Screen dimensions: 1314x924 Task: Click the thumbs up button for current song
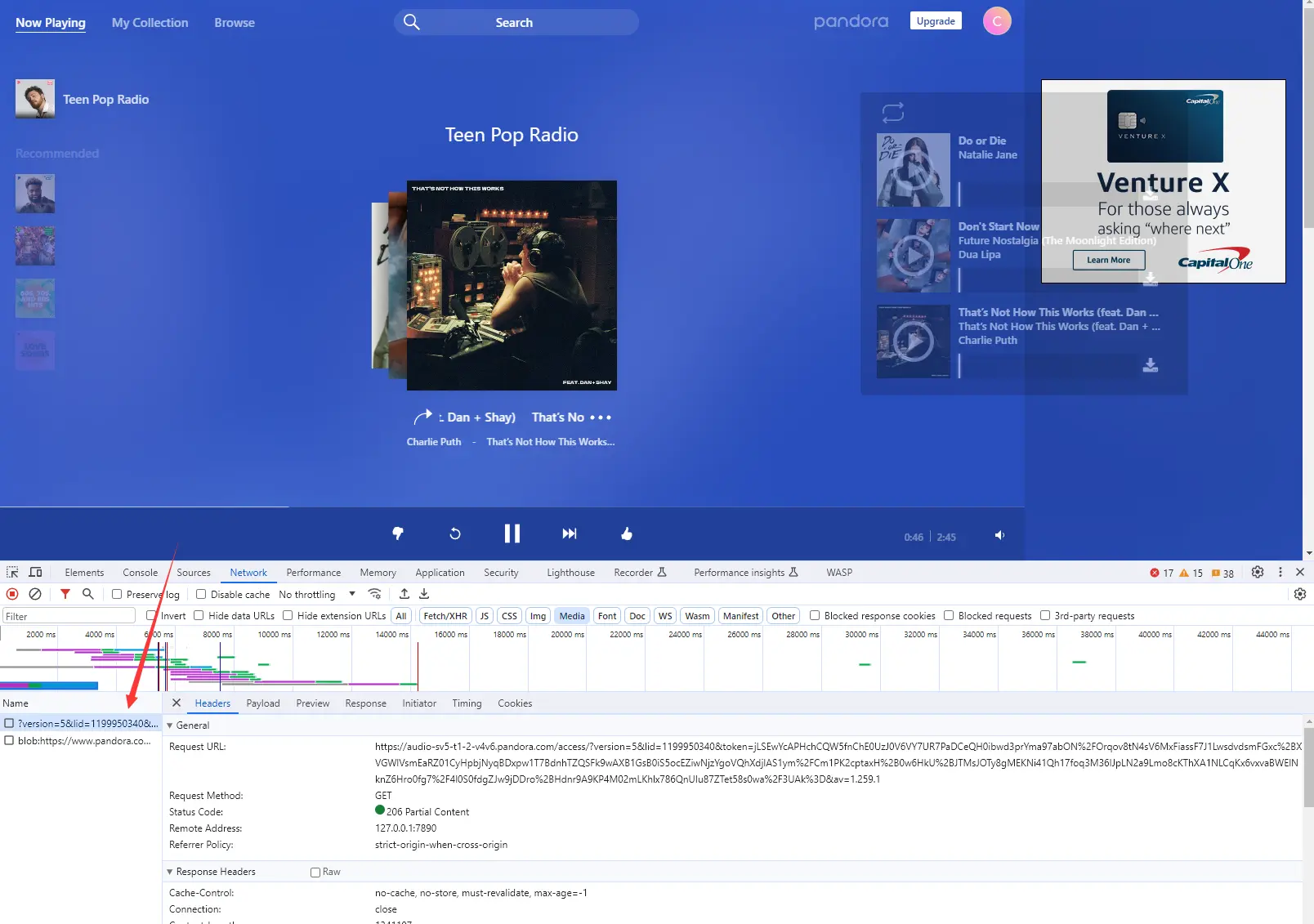pyautogui.click(x=626, y=533)
